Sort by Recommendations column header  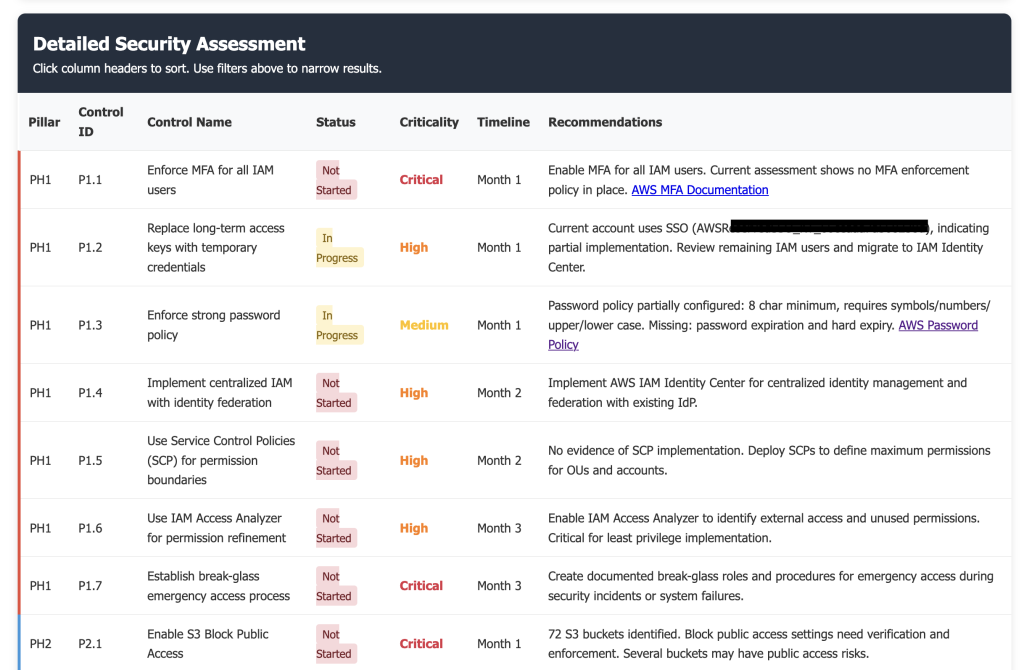(x=604, y=122)
